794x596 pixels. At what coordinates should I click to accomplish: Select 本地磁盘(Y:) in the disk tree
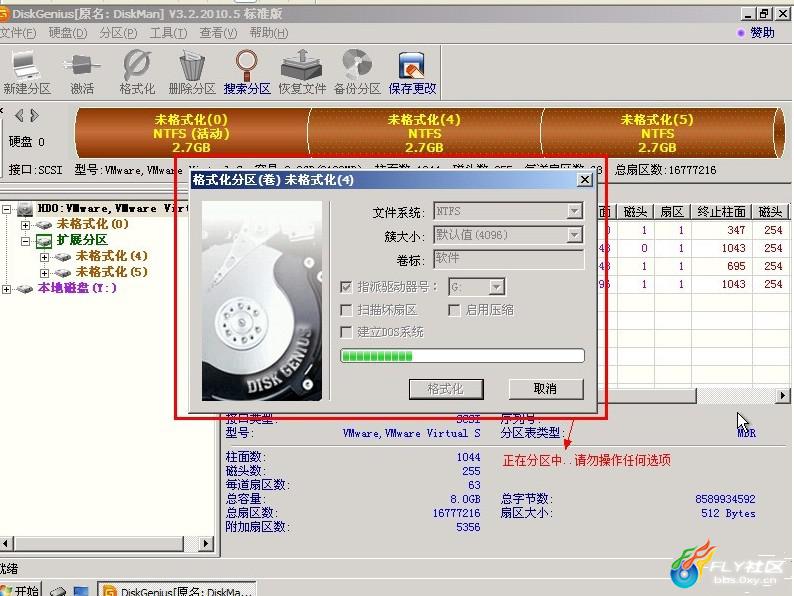(x=77, y=288)
